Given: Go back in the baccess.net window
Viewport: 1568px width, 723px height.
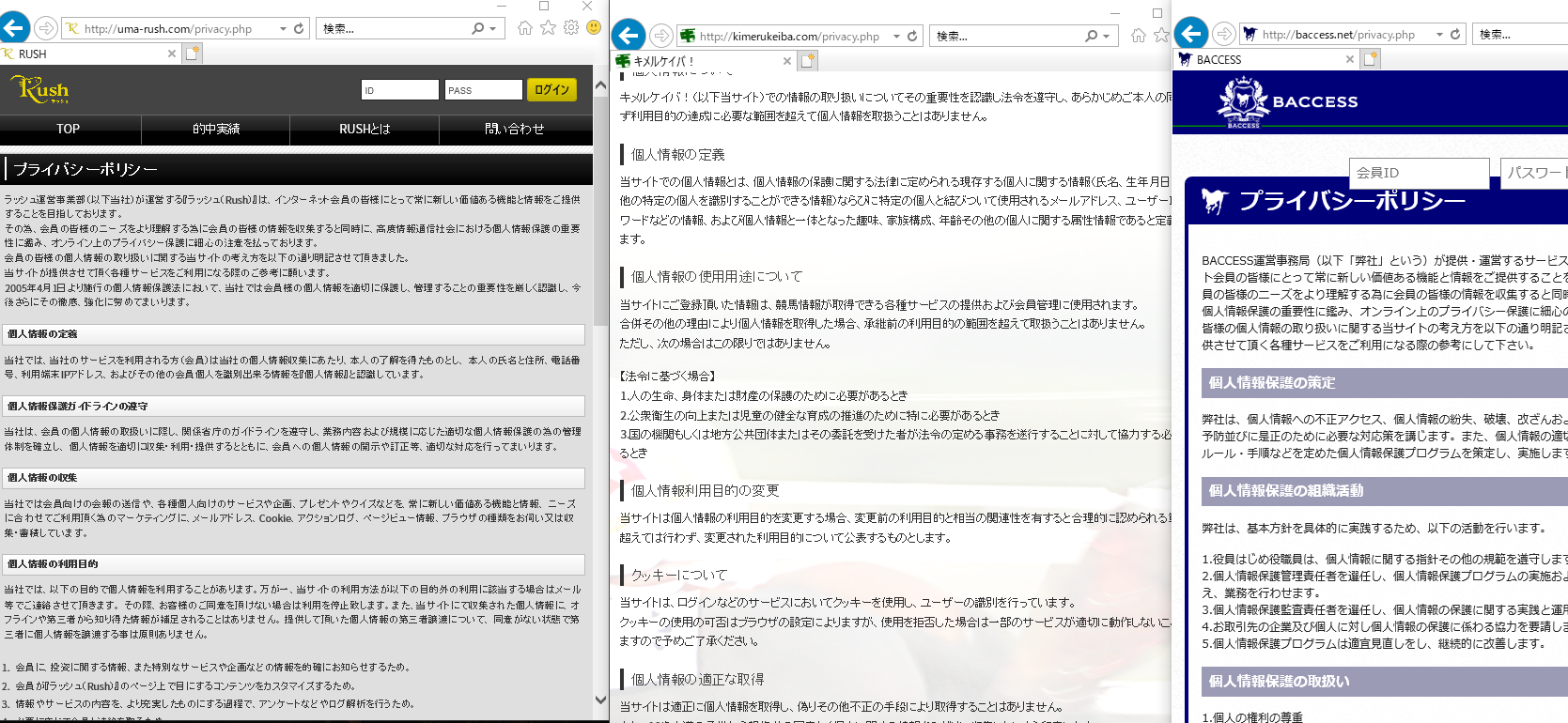Looking at the screenshot, I should coord(1191,34).
